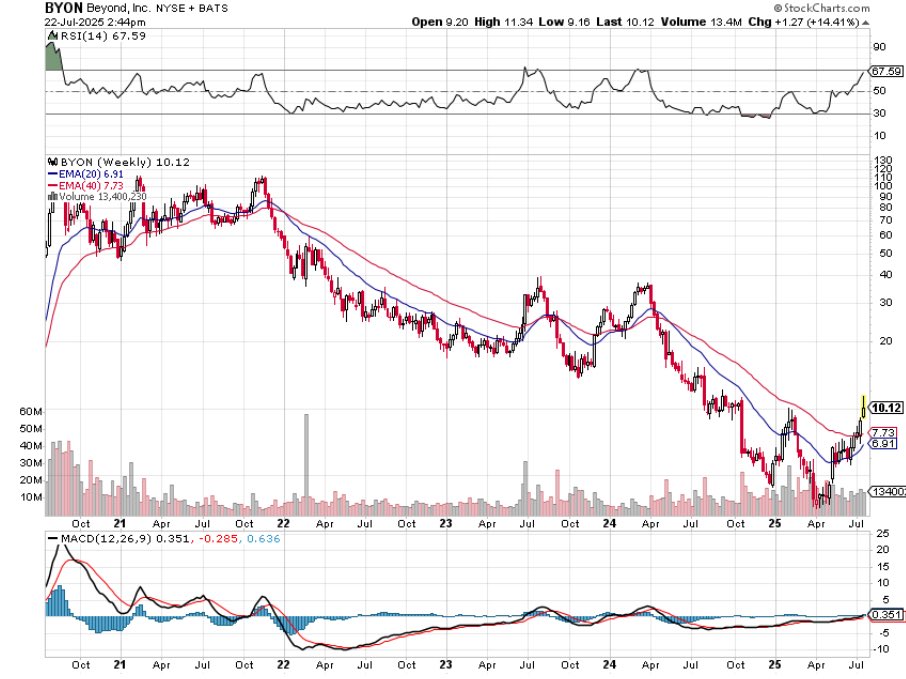906x679 pixels.
Task: Click the blue 0.636 MACD histogram value
Action: [x=263, y=539]
